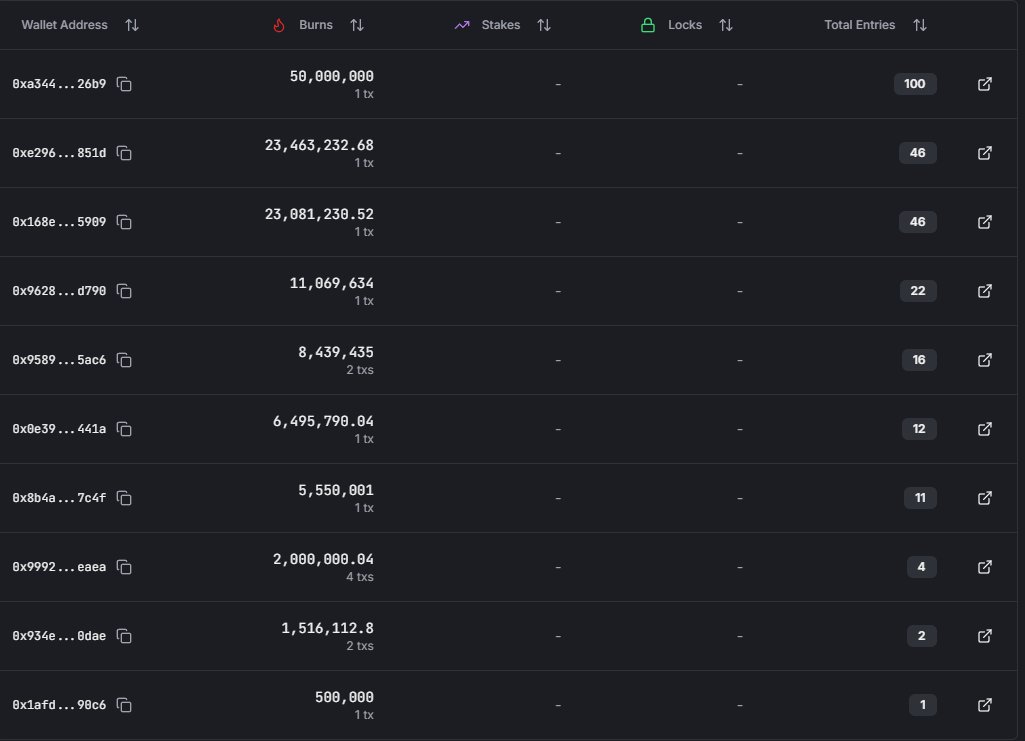Open external link for 0x1afd...90c6 row

[984, 705]
